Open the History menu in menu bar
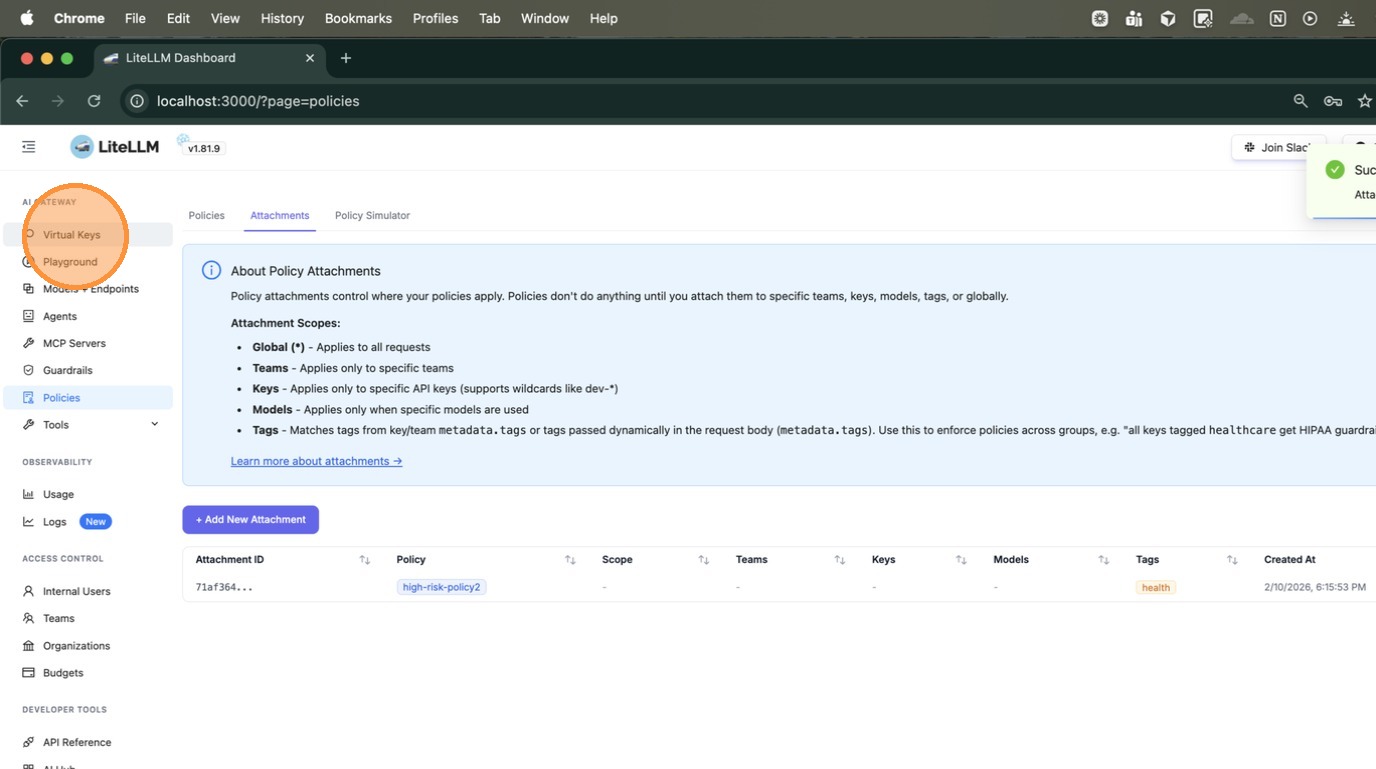Viewport: 1376px width, 769px height. (282, 18)
